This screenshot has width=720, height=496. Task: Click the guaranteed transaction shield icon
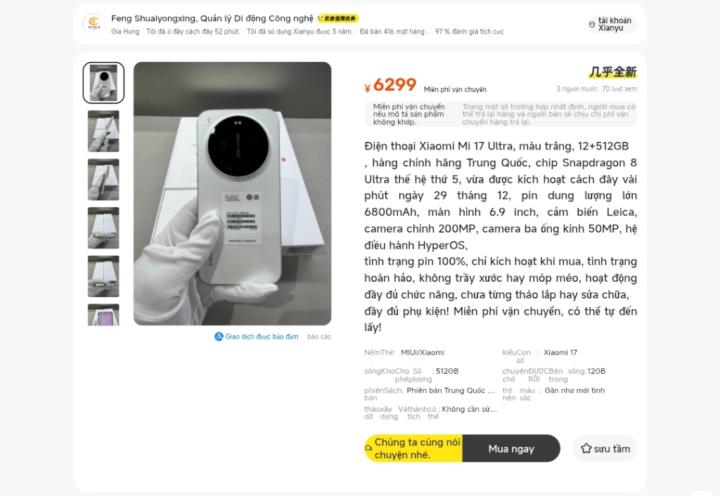click(219, 337)
